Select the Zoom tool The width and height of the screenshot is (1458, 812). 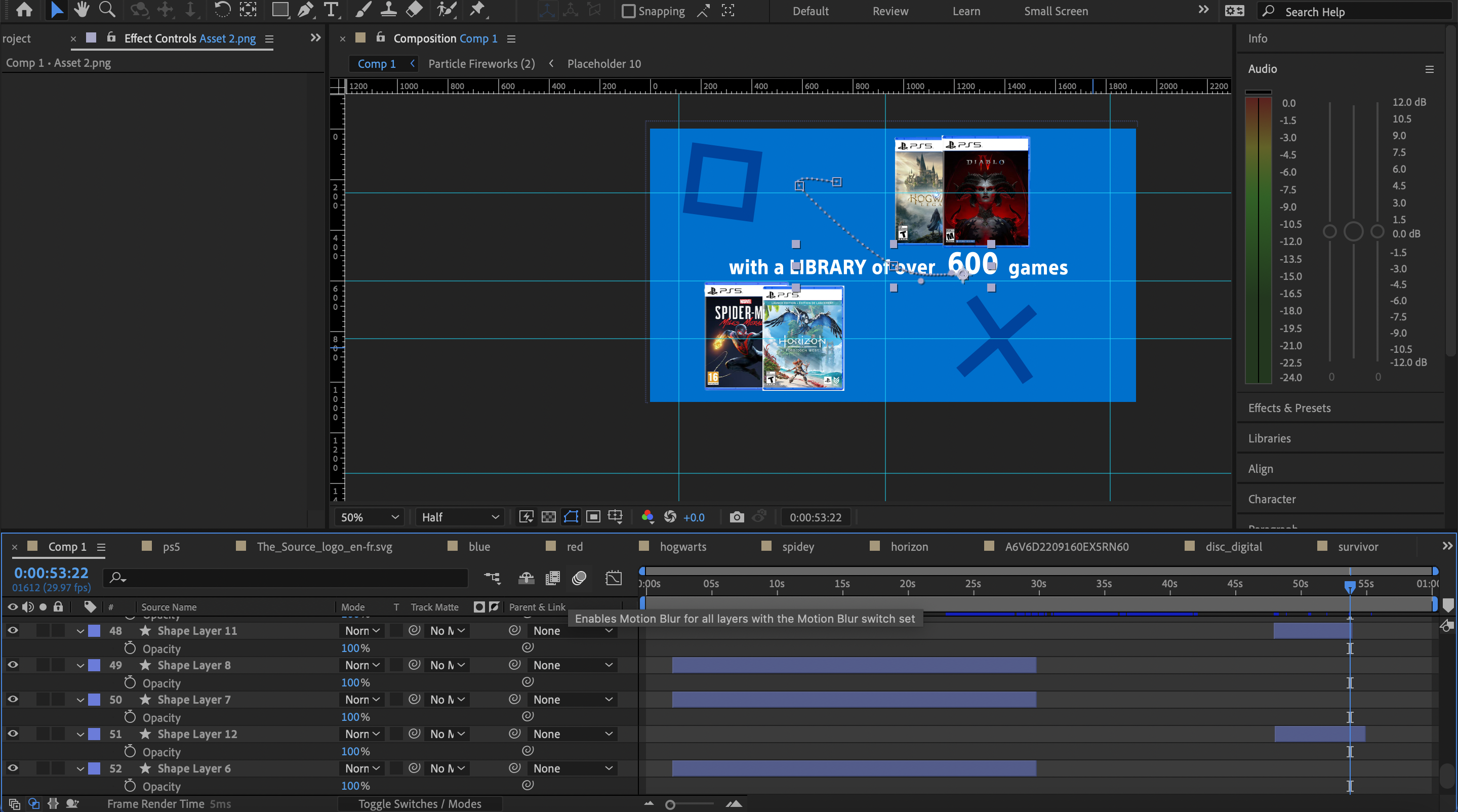click(107, 10)
